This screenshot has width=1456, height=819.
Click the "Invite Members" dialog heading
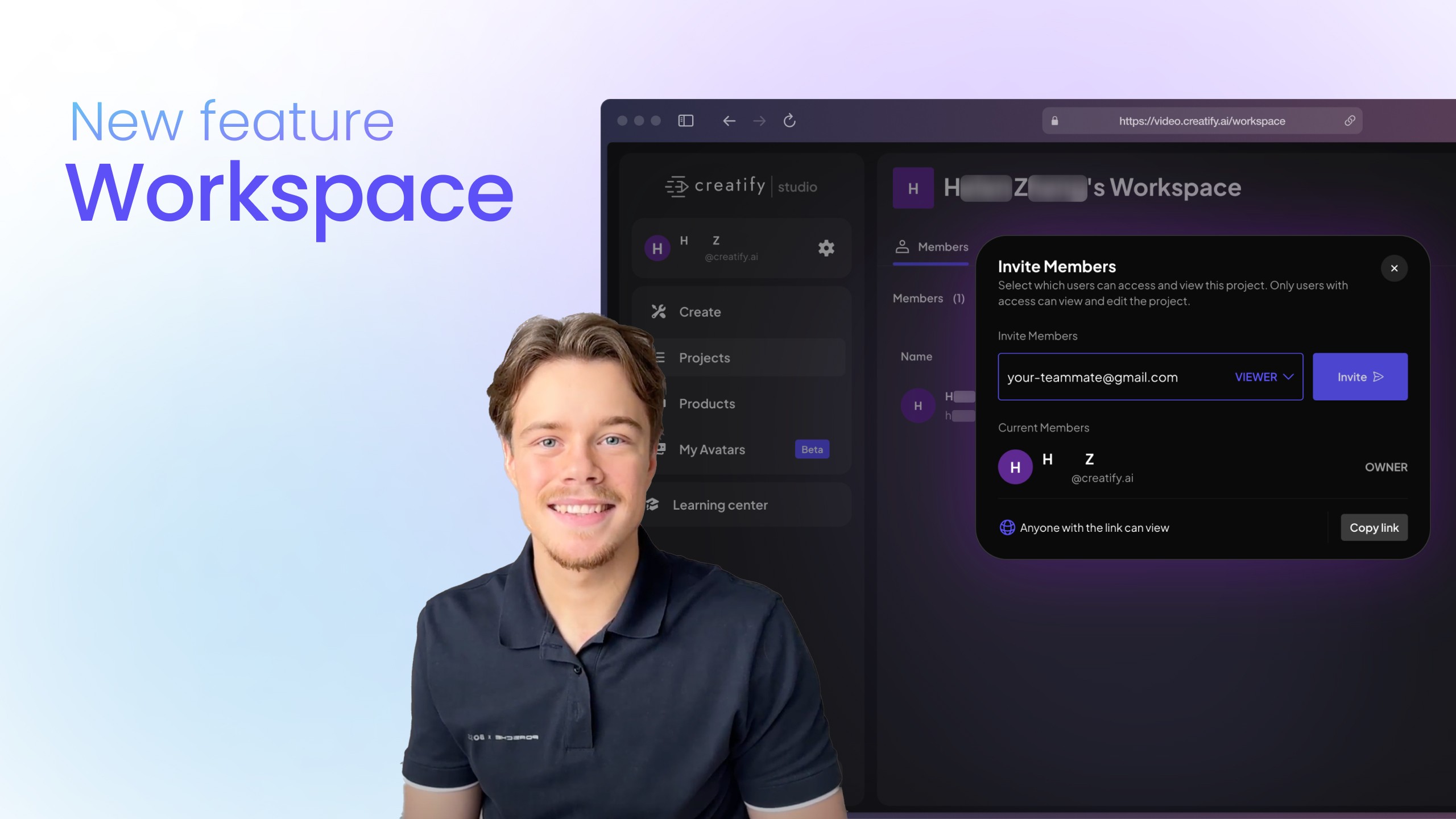coord(1057,267)
